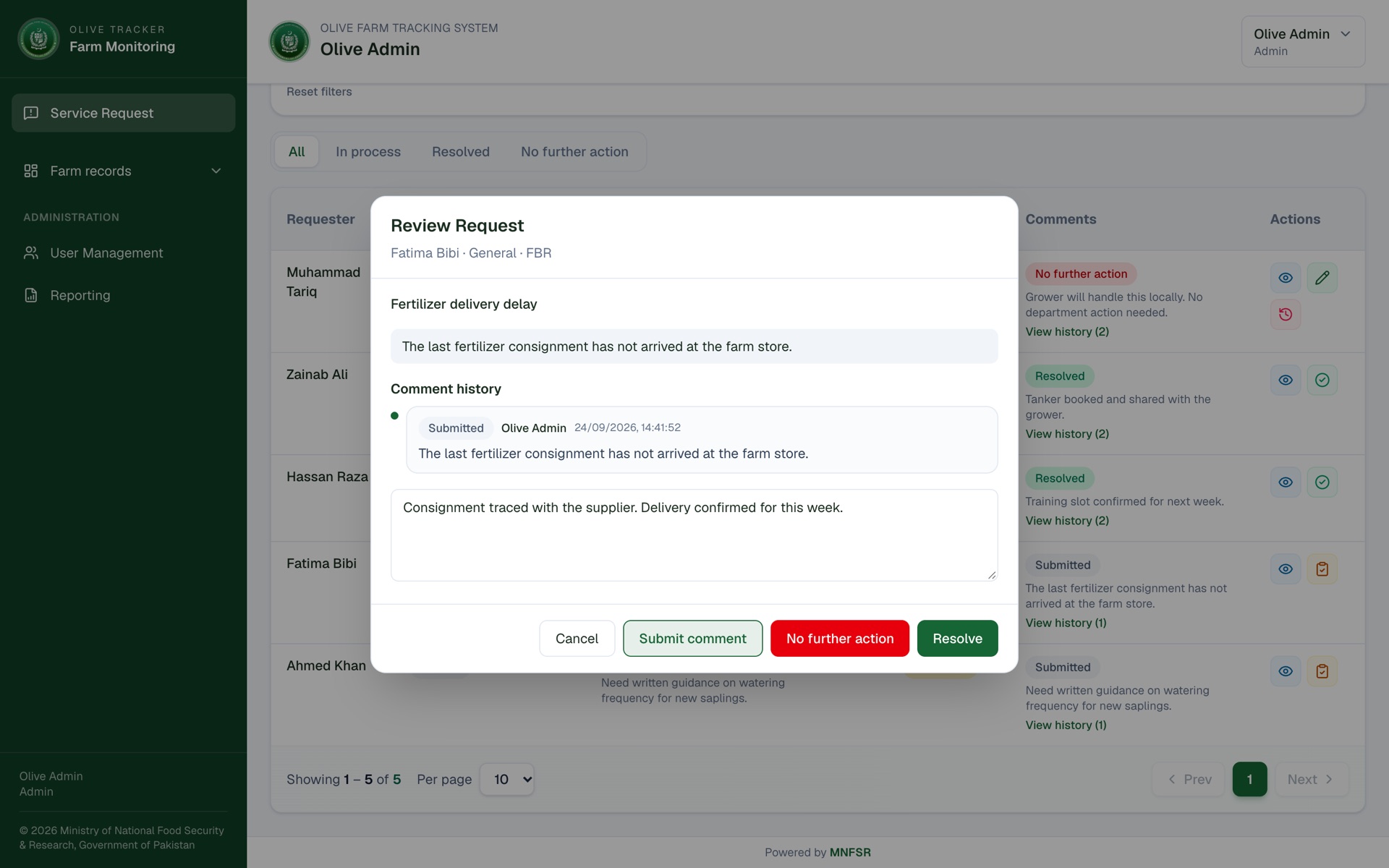Open View history (1) for Ahmed Khan
Image resolution: width=1389 pixels, height=868 pixels.
[x=1066, y=725]
